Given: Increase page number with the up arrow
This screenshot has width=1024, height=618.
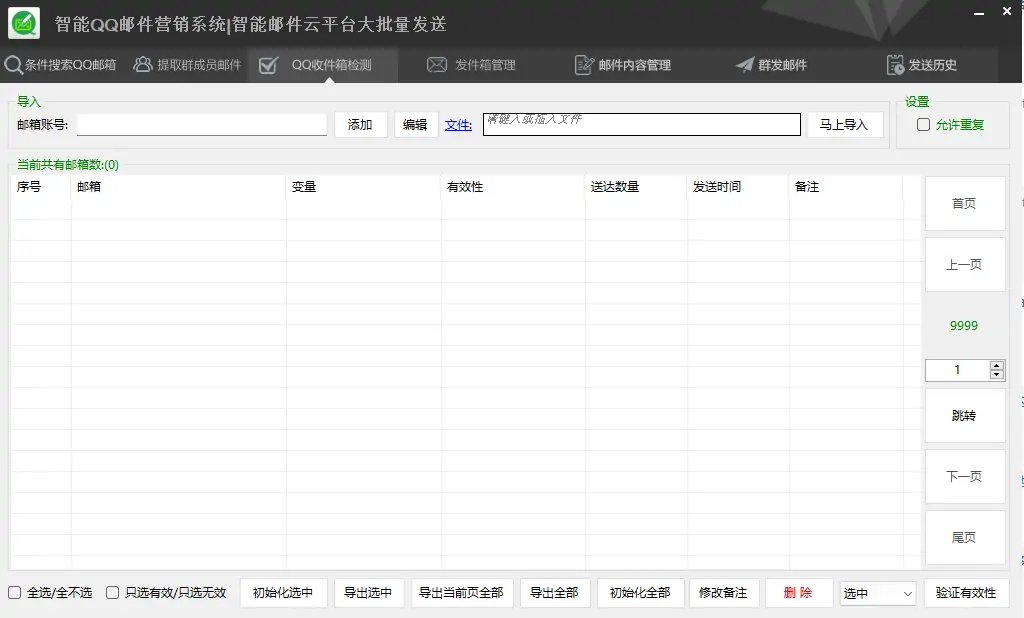Looking at the screenshot, I should coord(997,365).
